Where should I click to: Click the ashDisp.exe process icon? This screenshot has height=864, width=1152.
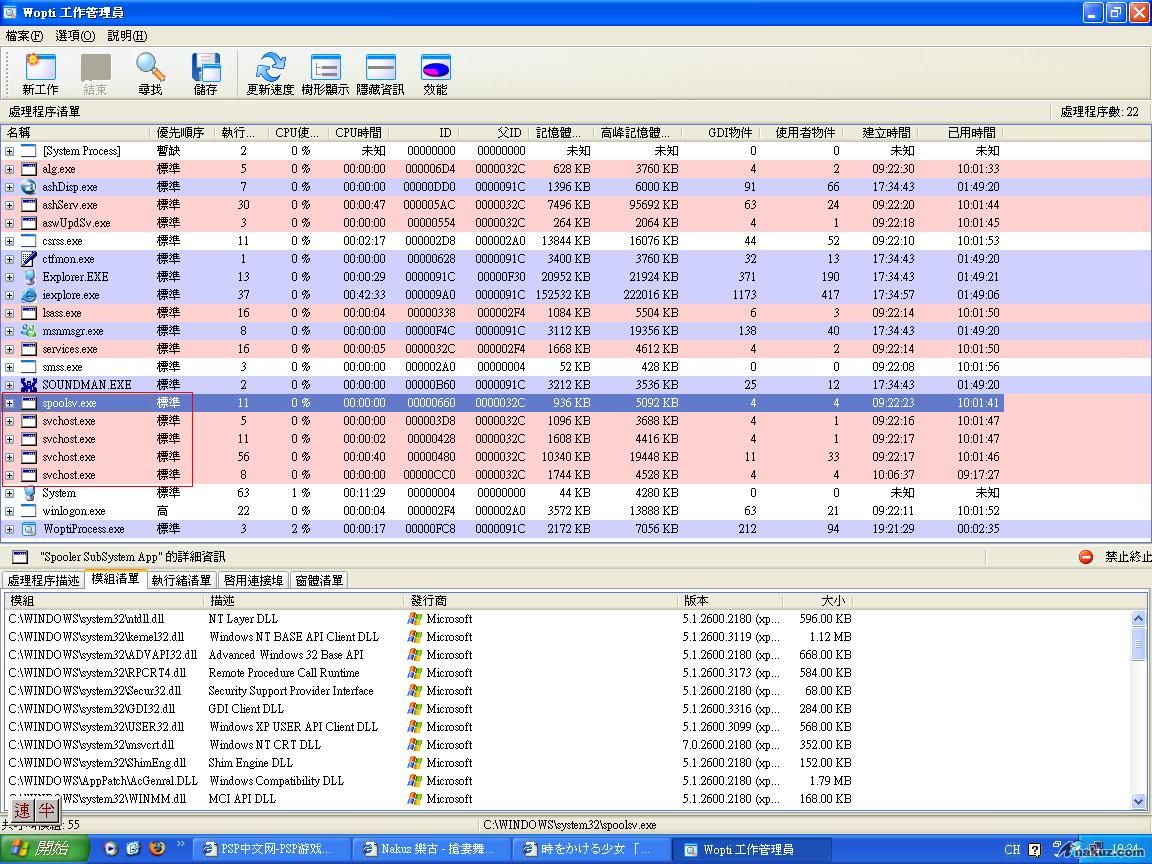tap(29, 187)
